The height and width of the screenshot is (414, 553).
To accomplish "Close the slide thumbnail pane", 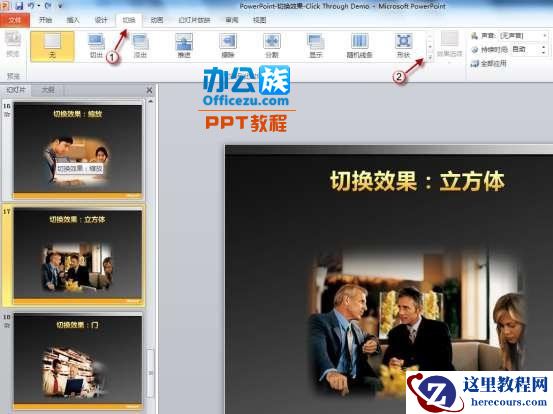I will [149, 91].
